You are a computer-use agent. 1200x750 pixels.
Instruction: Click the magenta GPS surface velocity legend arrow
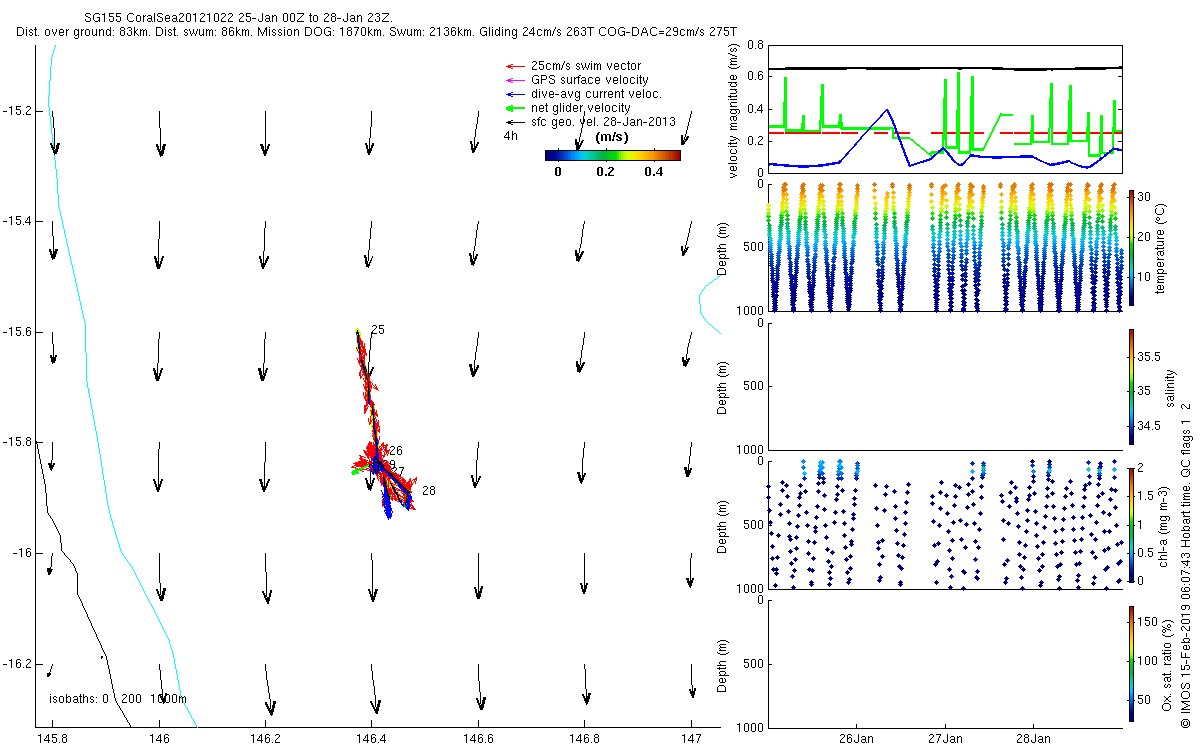coord(516,79)
